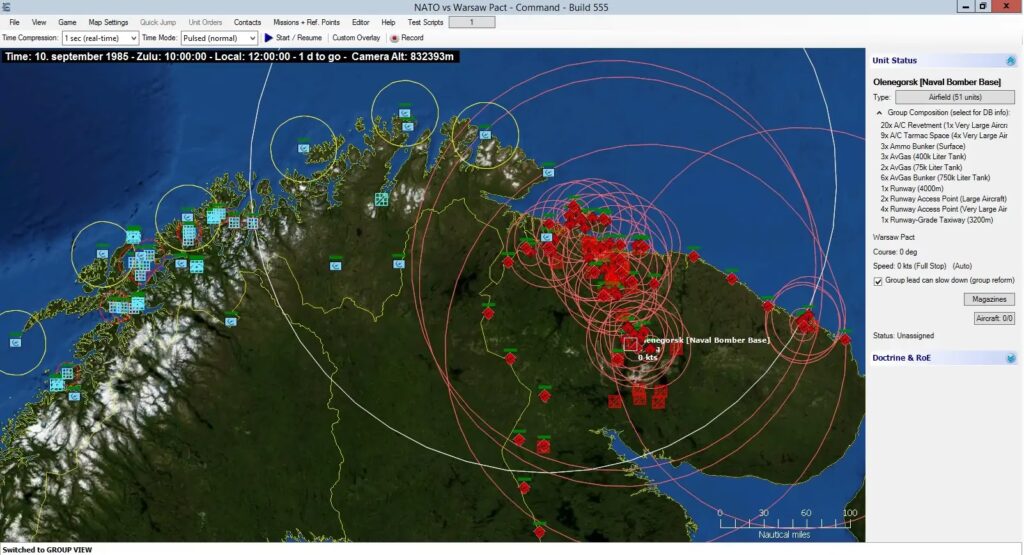Open the Editor menu

click(x=361, y=22)
